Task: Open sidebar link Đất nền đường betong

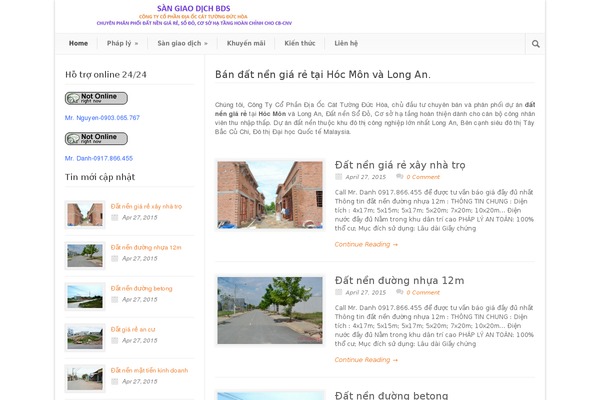Action: (141, 288)
